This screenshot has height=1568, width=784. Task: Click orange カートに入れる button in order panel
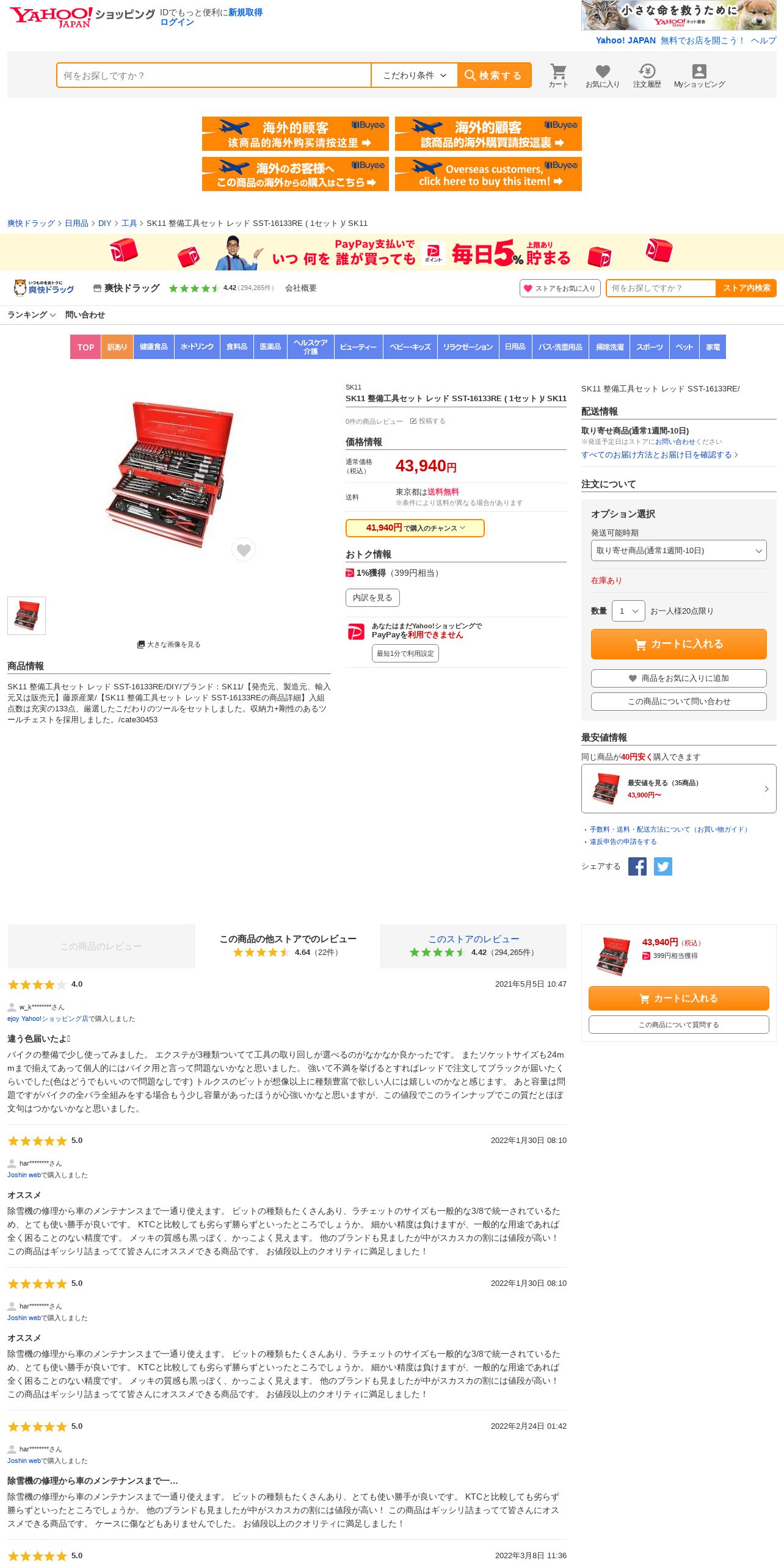pyautogui.click(x=679, y=644)
